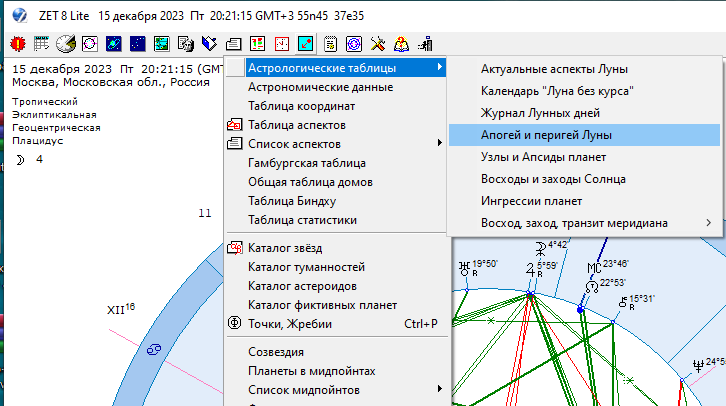This screenshot has height=406, width=726.
Task: Expand Восход, заход, транзит меридиана chevron
Action: [709, 223]
